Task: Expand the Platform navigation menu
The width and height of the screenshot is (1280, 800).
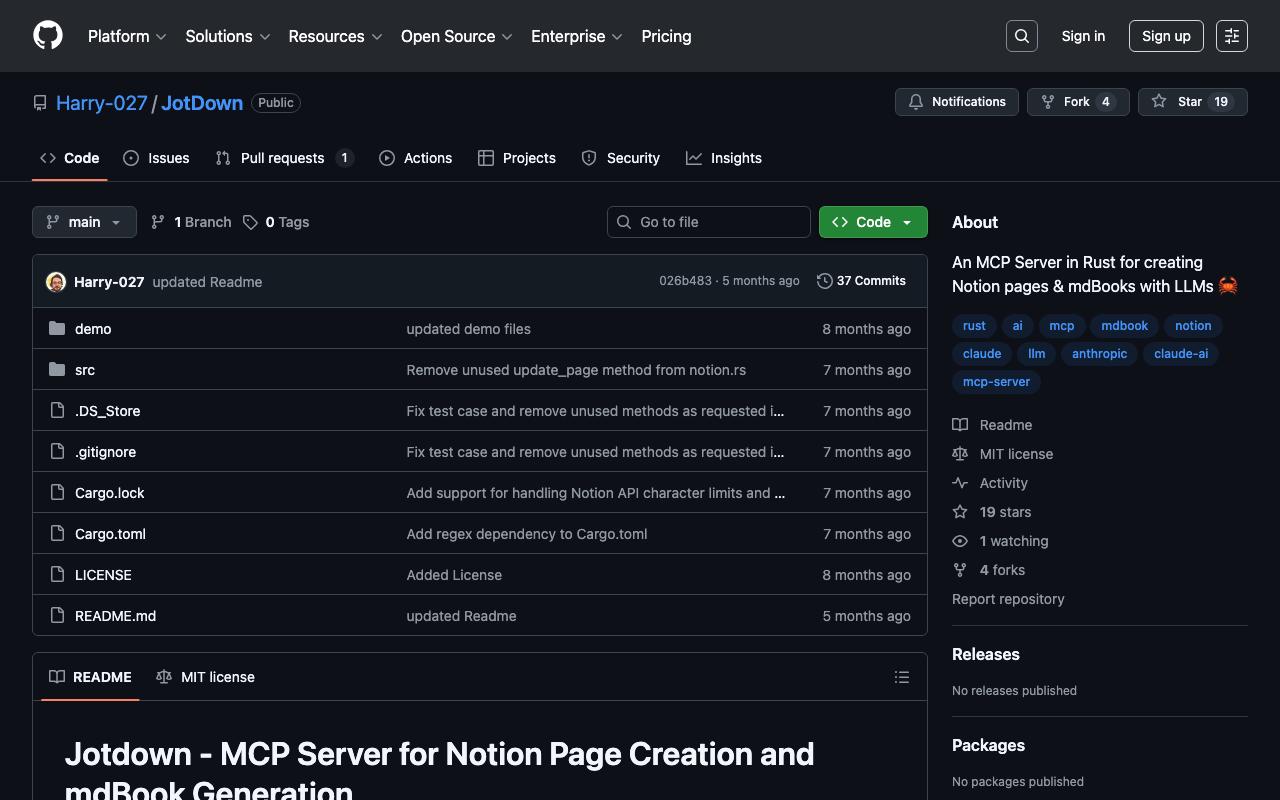Action: point(127,36)
